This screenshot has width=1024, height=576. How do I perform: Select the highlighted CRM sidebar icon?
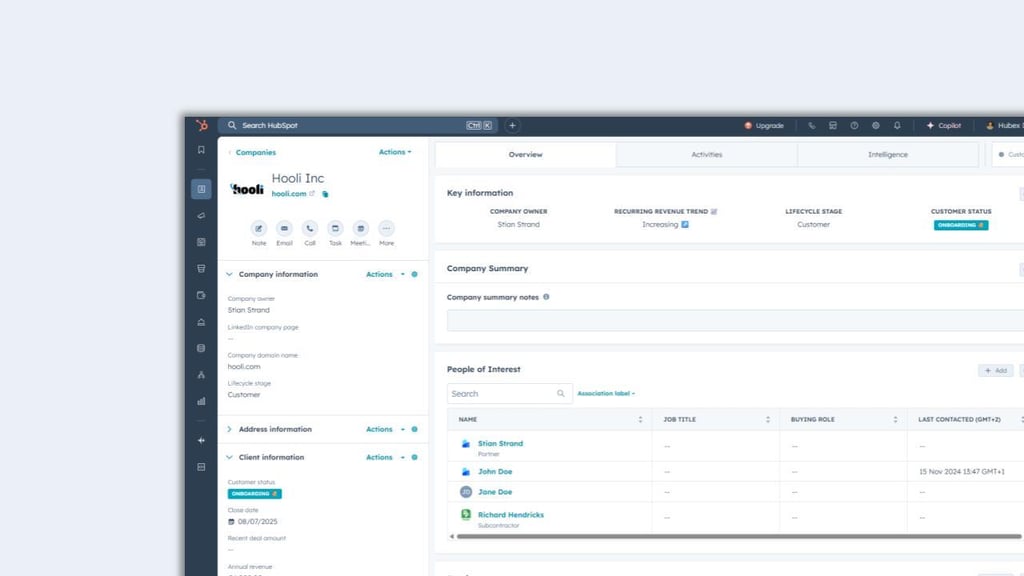[201, 189]
